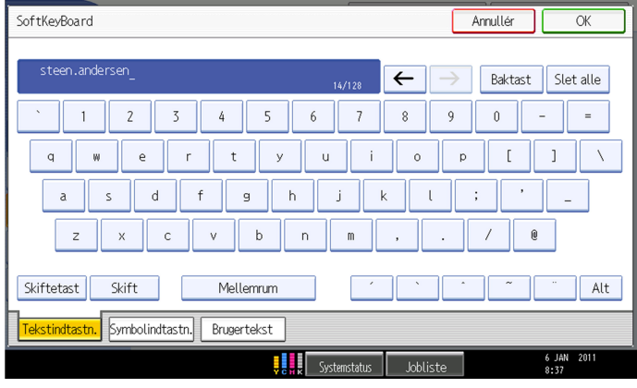Toggle the Skiftetast lock key

(x=52, y=288)
